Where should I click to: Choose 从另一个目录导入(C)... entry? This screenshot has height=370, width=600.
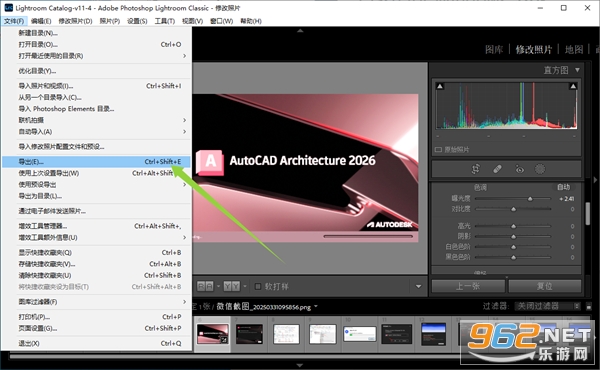(x=96, y=98)
